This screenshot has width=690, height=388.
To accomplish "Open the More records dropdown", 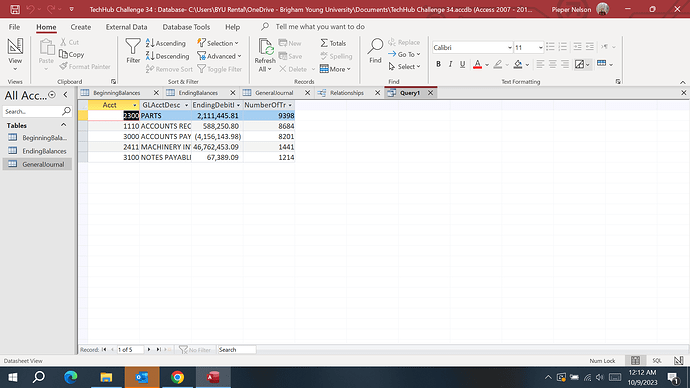I will coord(335,69).
